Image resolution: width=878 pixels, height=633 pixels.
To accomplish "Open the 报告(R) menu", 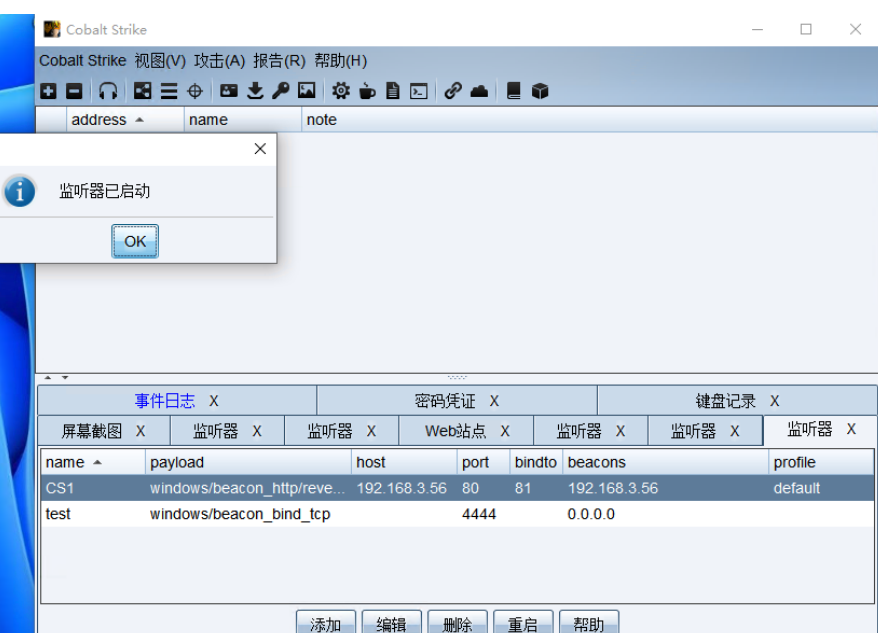I will pyautogui.click(x=279, y=60).
